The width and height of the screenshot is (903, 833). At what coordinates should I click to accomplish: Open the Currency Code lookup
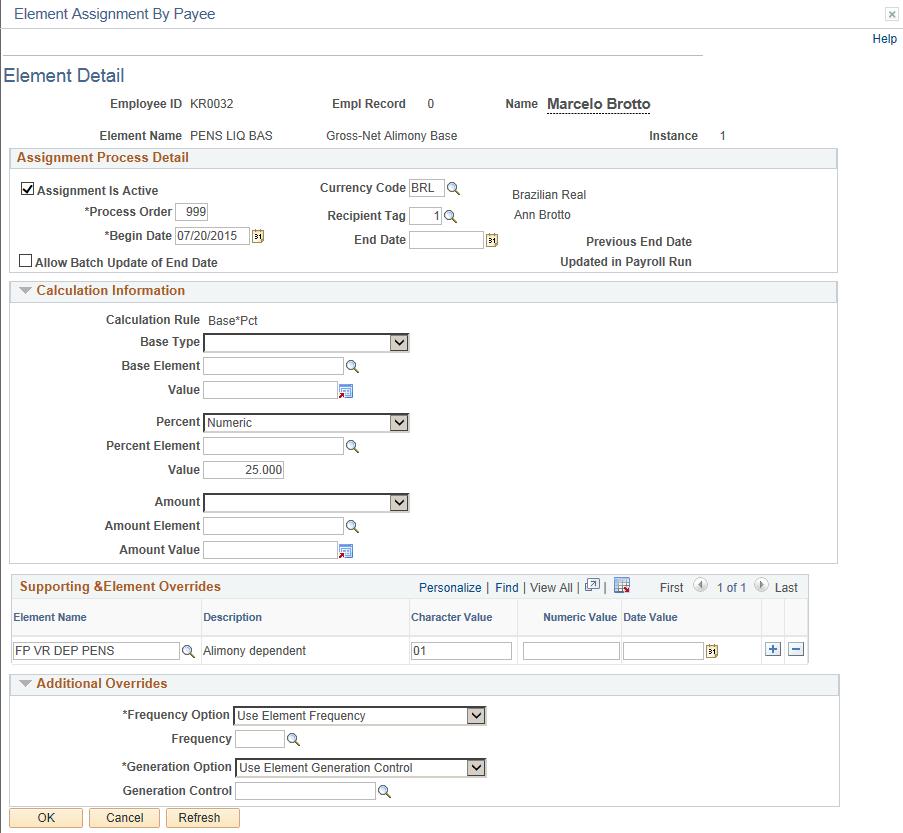coord(455,188)
